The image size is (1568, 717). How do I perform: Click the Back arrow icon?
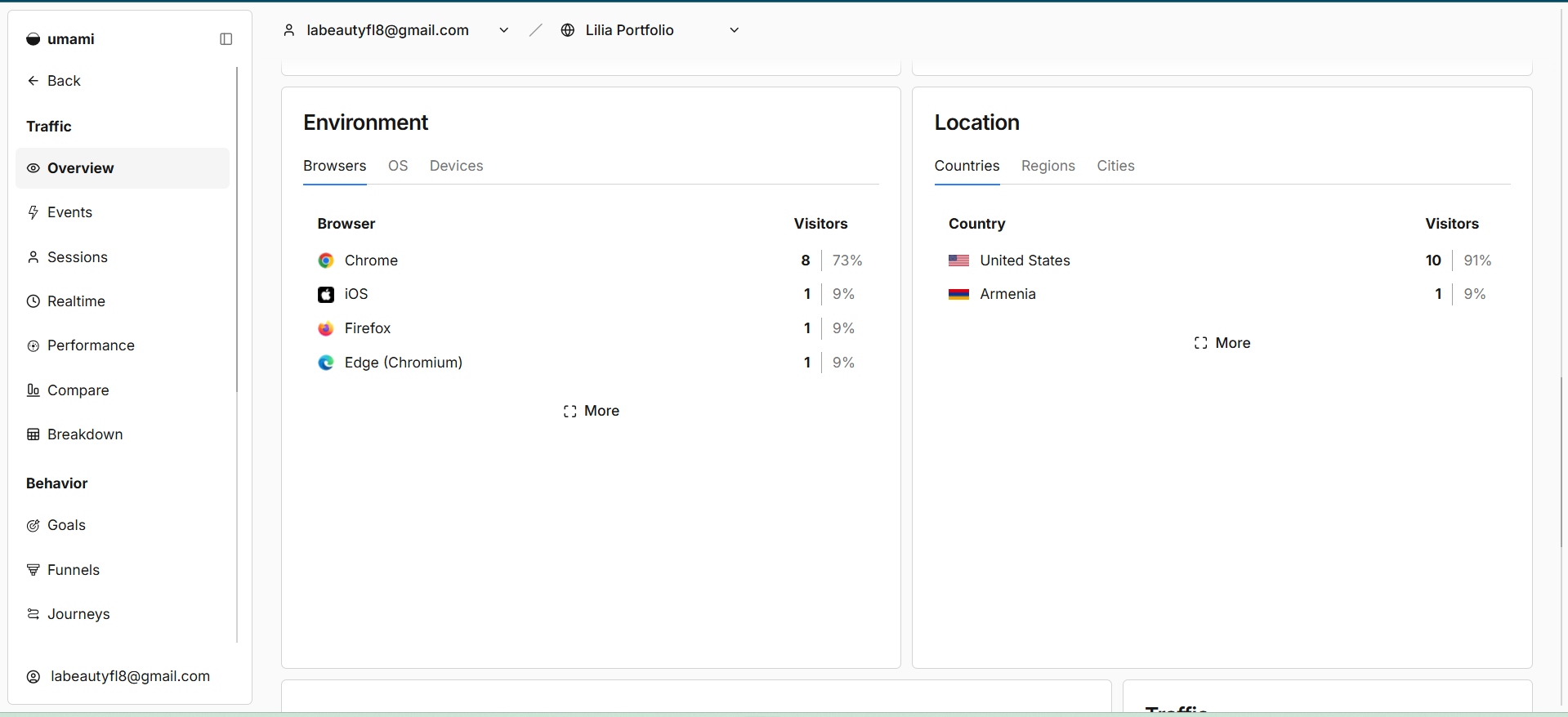pos(33,81)
